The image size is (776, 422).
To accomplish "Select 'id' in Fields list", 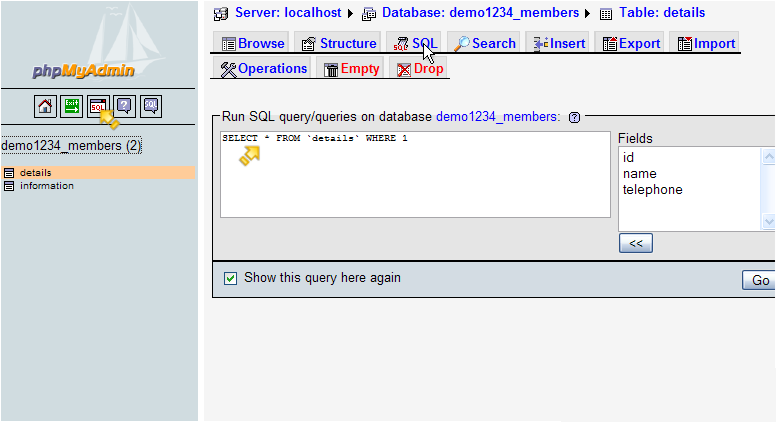I will point(628,157).
